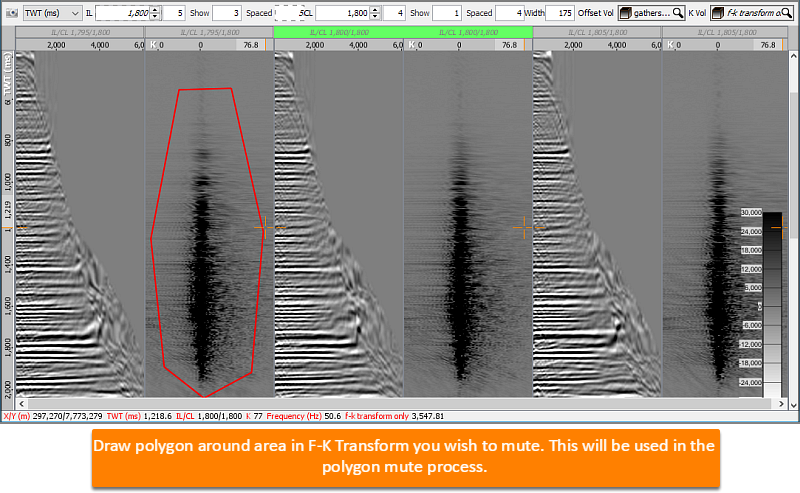Click the IL Show field showing 3
Viewport: 800px width, 493px height.
(227, 13)
